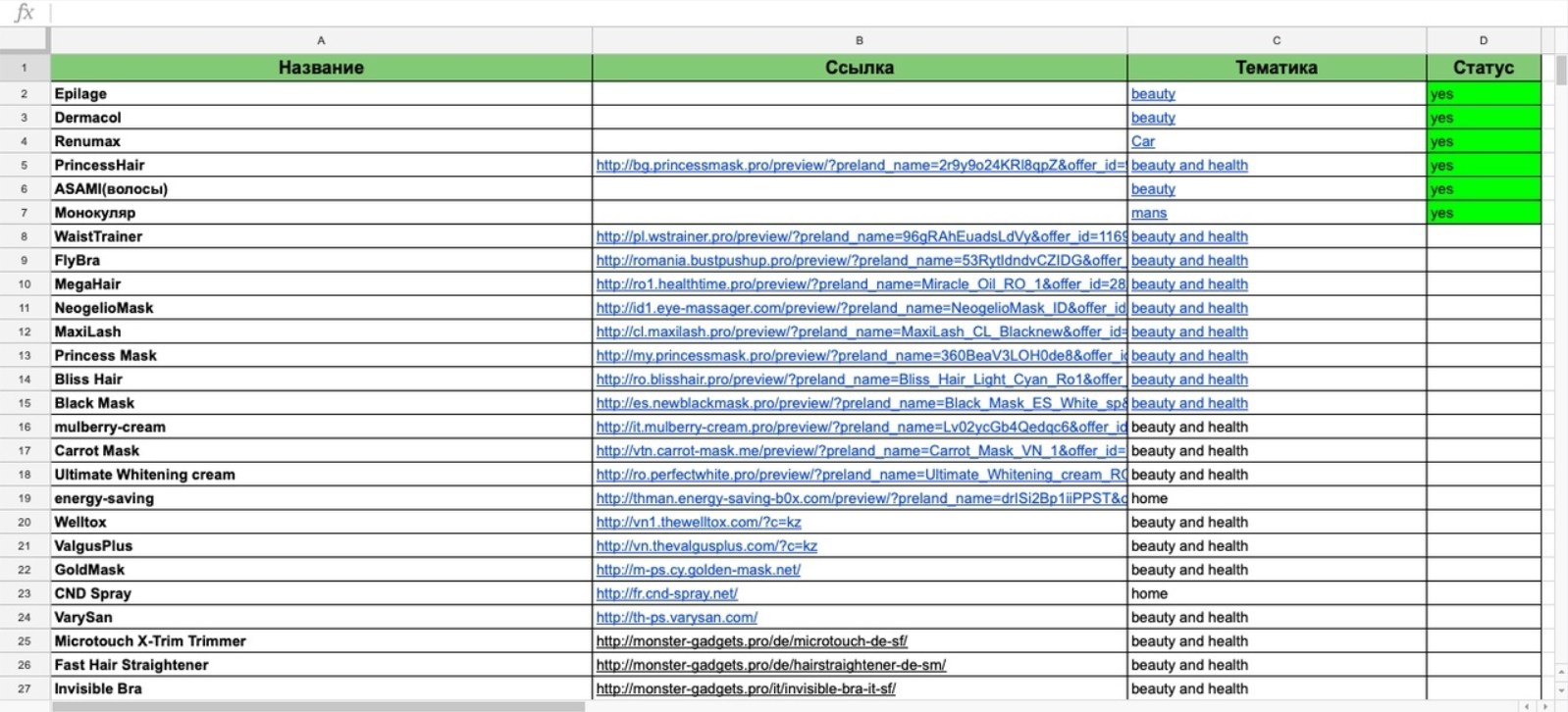Open the PrincessHair princessmask.pro link
This screenshot has height=712, width=1568.
pos(861,165)
